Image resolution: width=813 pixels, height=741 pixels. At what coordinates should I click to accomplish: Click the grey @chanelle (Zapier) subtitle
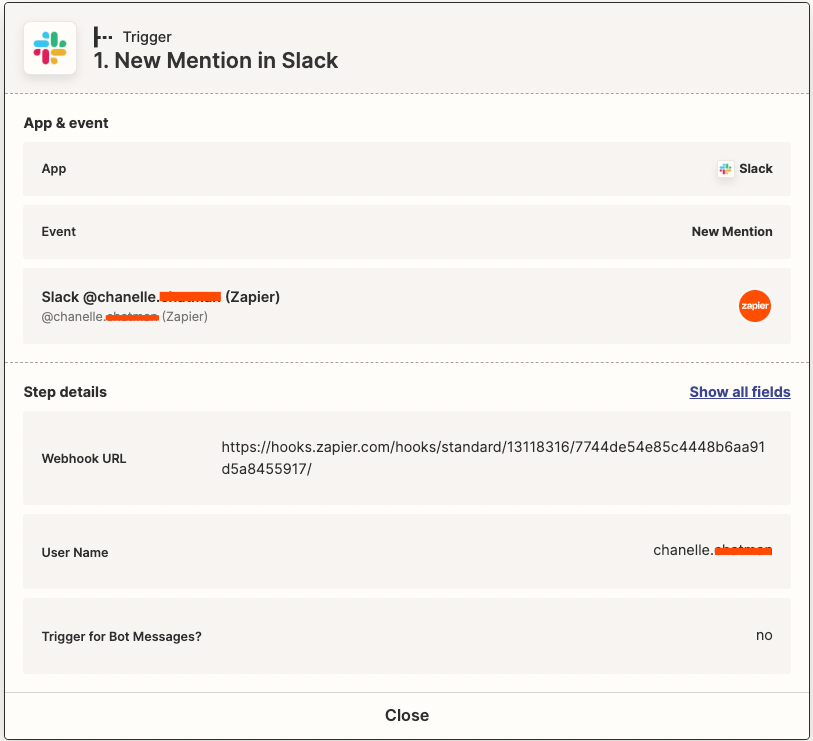[x=124, y=317]
